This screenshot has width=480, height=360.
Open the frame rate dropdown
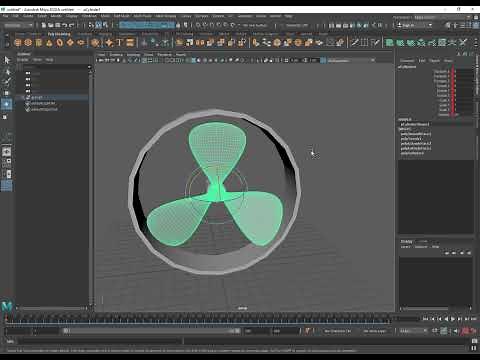(413, 331)
